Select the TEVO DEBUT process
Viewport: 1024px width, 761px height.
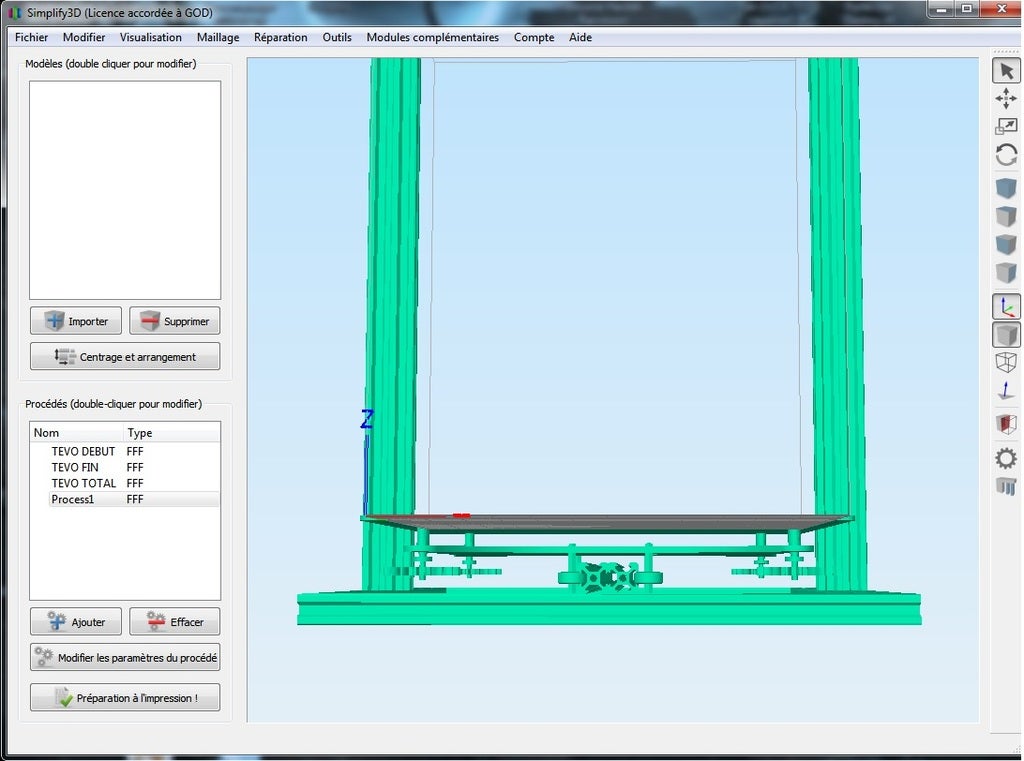coord(83,452)
